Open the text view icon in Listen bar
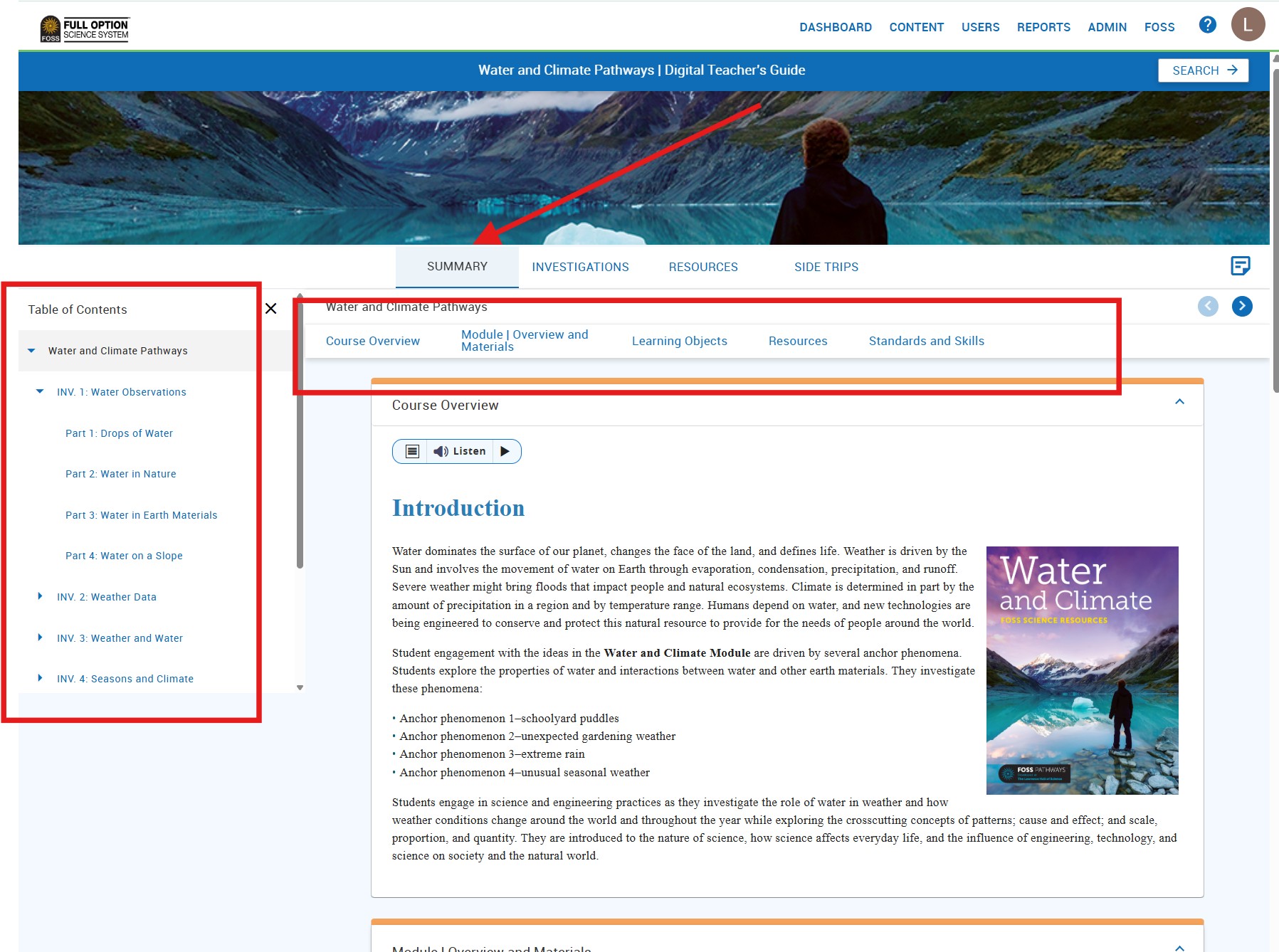Screen dimensions: 1279x952 412,451
